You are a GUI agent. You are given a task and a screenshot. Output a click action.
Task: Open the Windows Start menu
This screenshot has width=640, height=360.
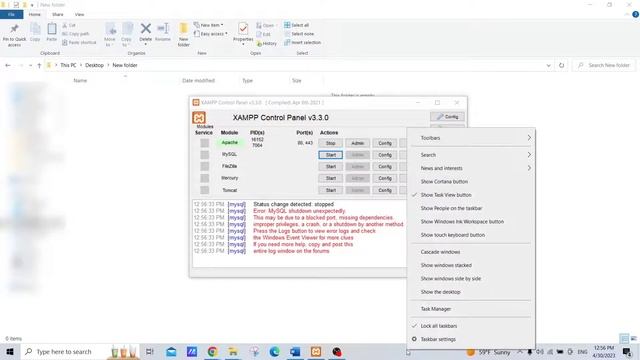tap(9, 351)
